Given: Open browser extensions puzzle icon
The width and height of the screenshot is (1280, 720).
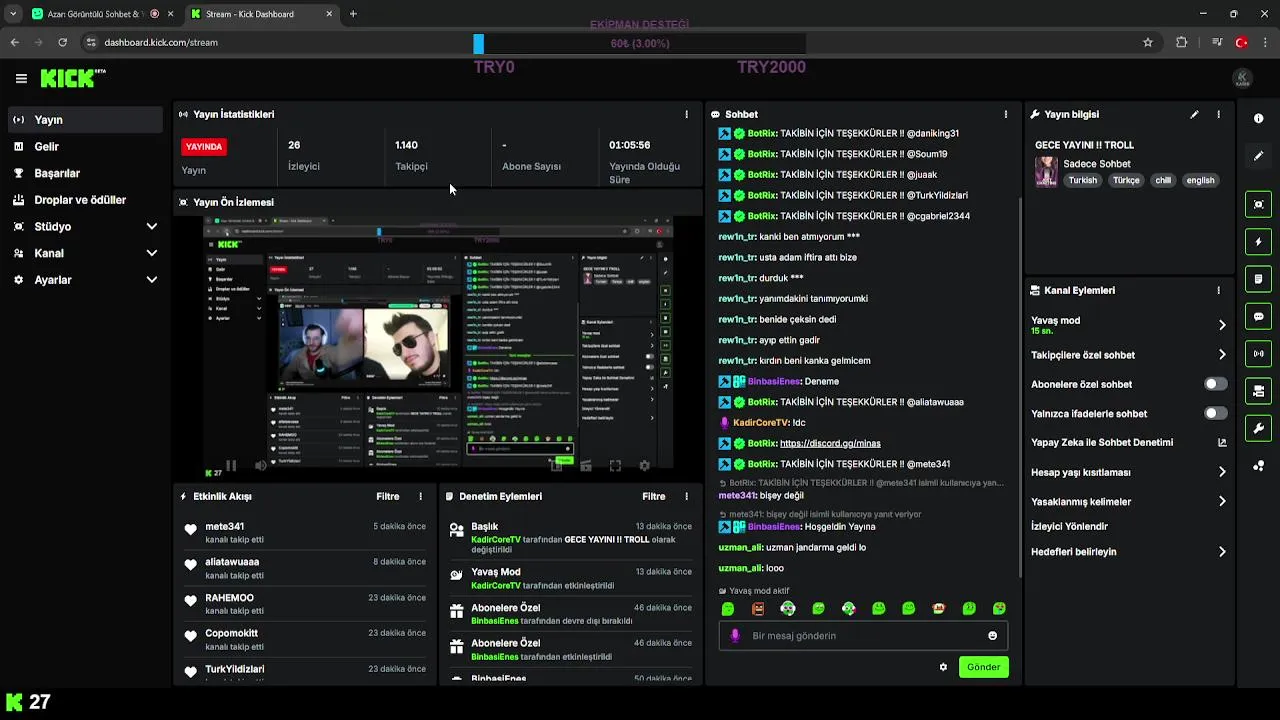Looking at the screenshot, I should click(x=1182, y=42).
